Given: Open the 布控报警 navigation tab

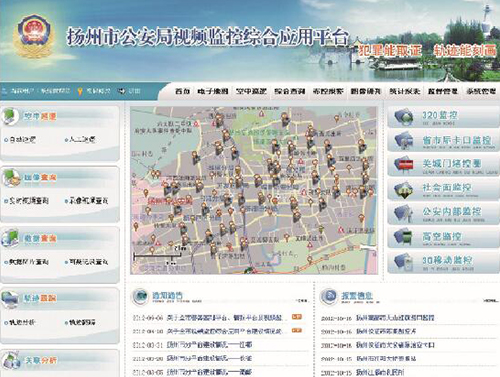Looking at the screenshot, I should click(328, 91).
